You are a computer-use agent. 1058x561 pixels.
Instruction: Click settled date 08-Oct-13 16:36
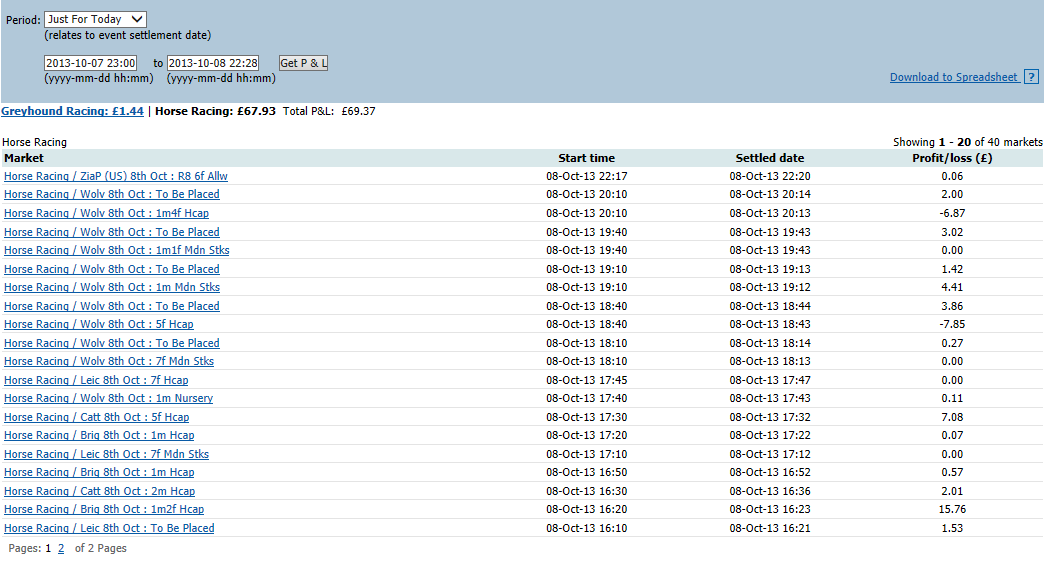click(x=770, y=492)
